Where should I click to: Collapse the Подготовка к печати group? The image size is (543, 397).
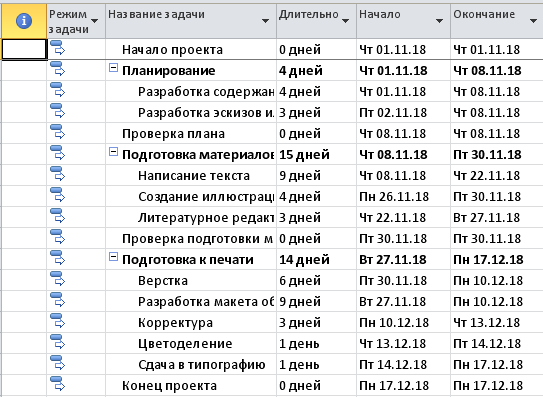pos(113,257)
